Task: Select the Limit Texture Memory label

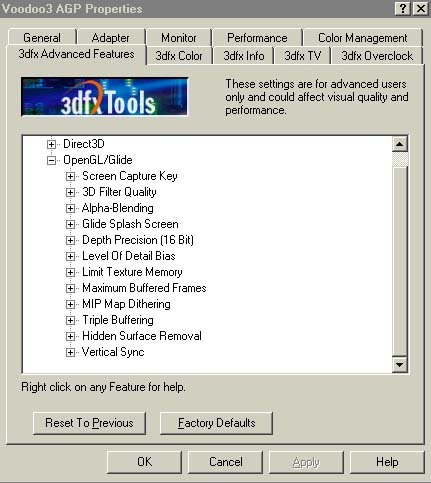Action: click(x=132, y=272)
